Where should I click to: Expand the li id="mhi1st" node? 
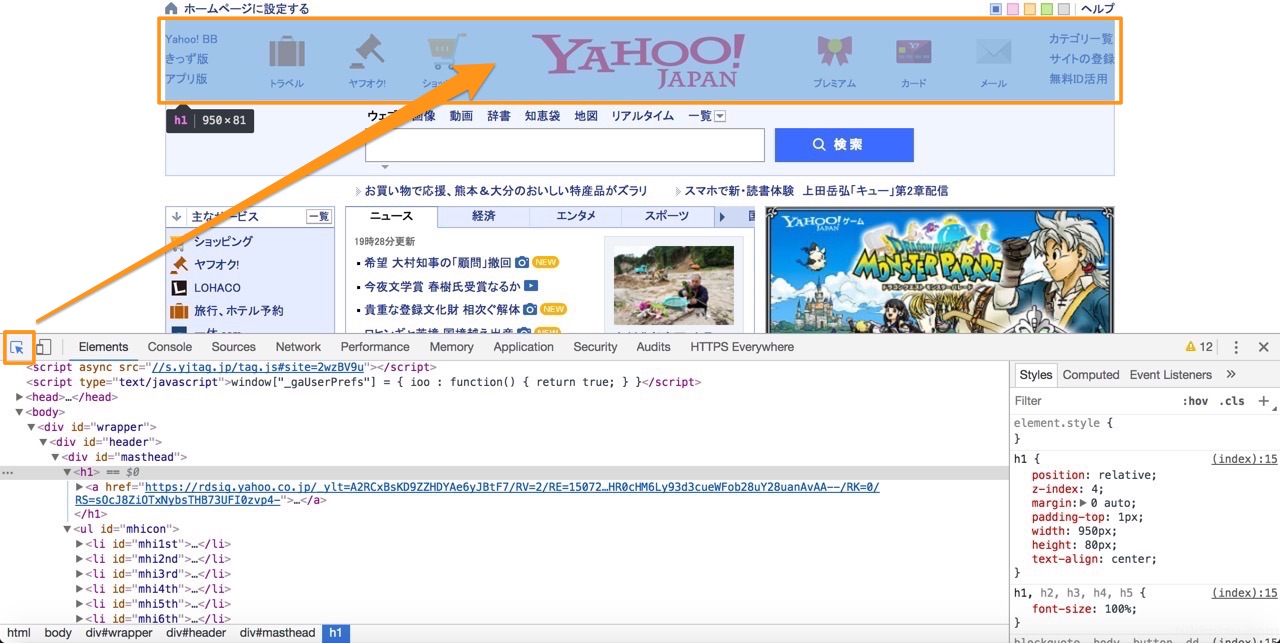(79, 544)
